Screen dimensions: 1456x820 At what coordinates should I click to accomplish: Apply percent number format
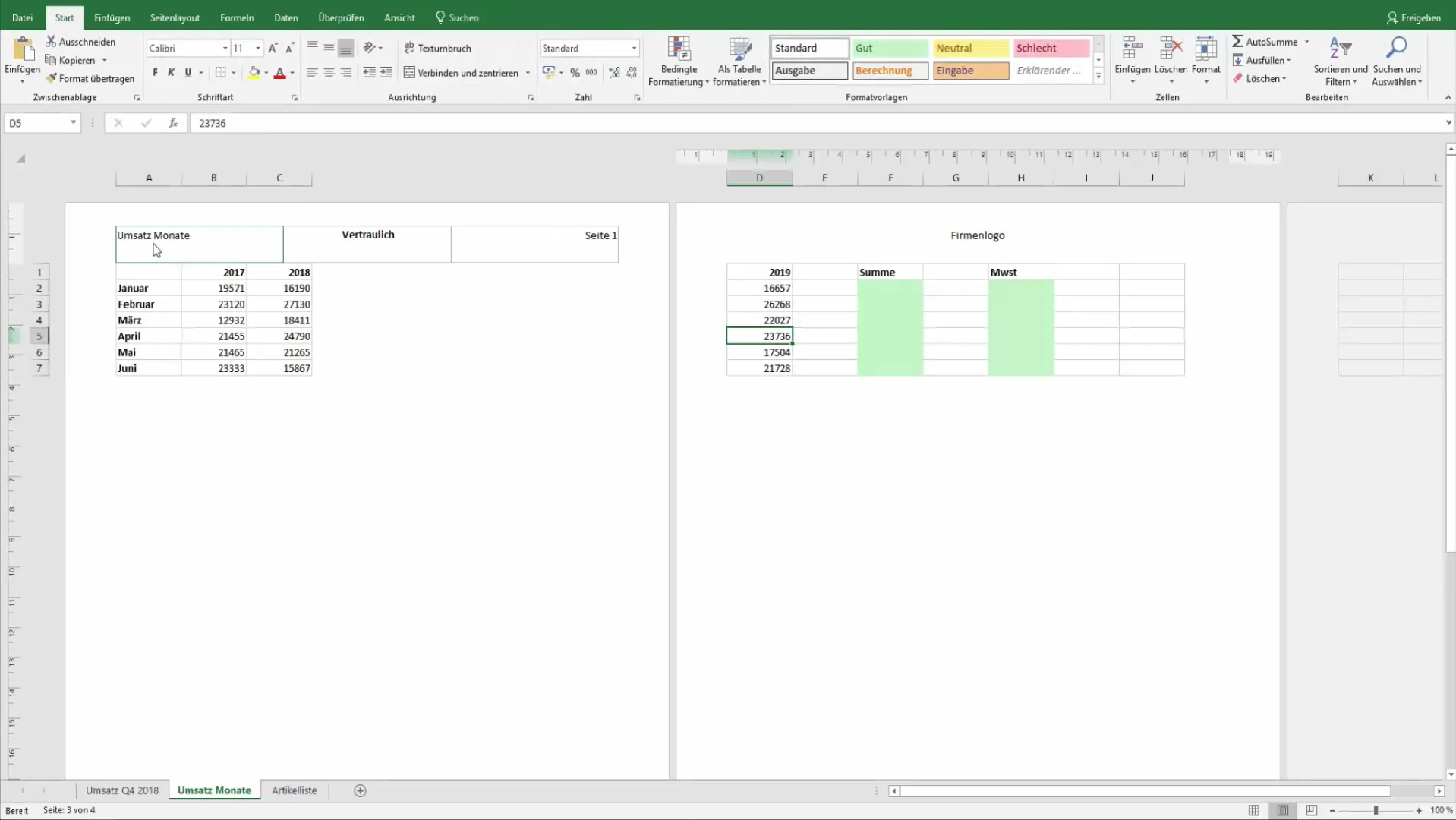(575, 73)
